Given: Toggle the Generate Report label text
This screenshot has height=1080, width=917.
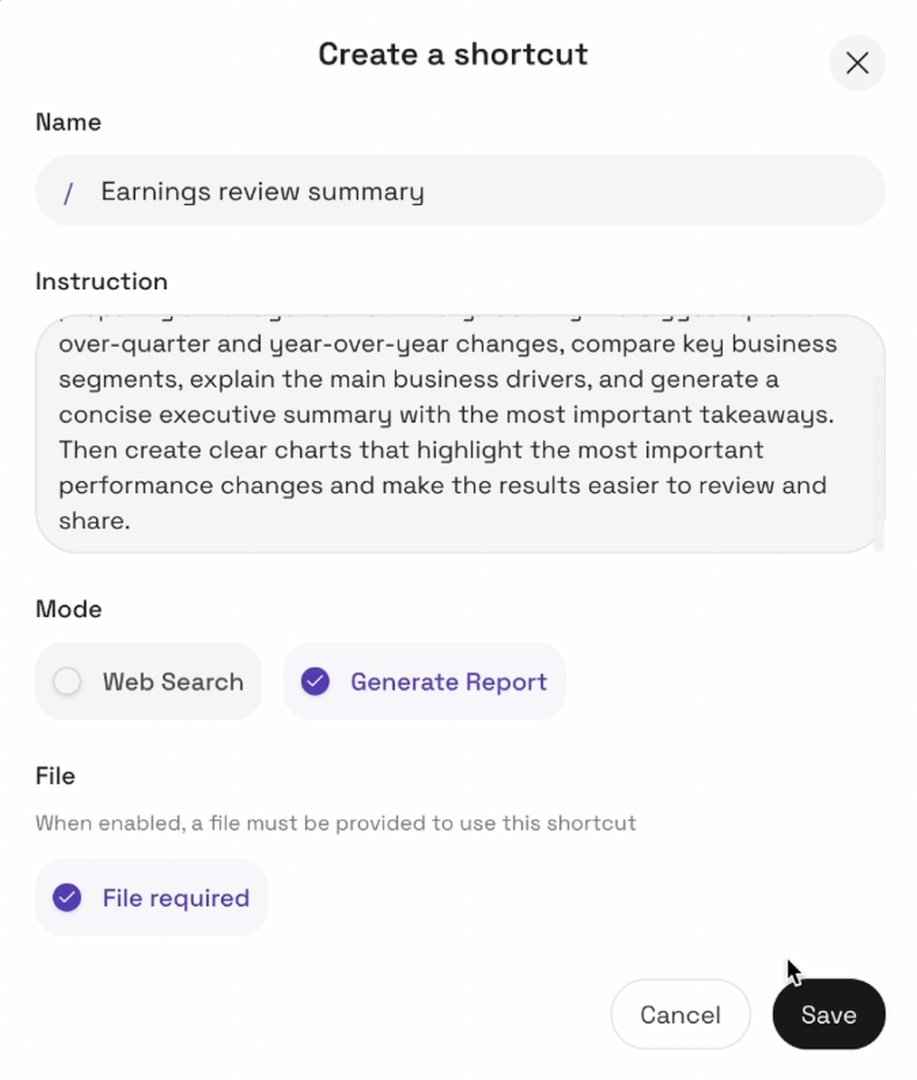Looking at the screenshot, I should coord(448,682).
